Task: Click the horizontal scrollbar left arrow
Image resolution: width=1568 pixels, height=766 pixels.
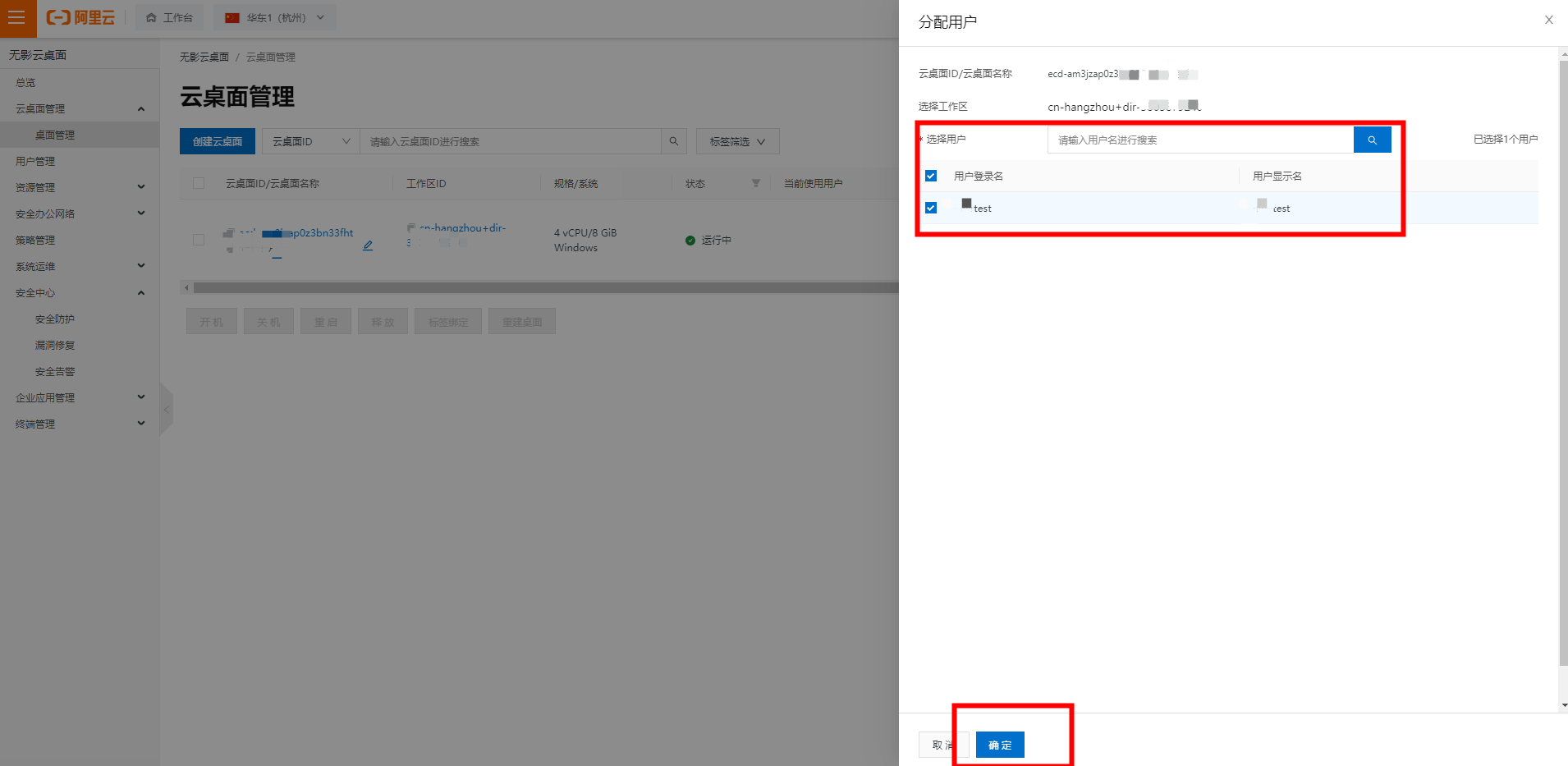Action: [x=186, y=288]
